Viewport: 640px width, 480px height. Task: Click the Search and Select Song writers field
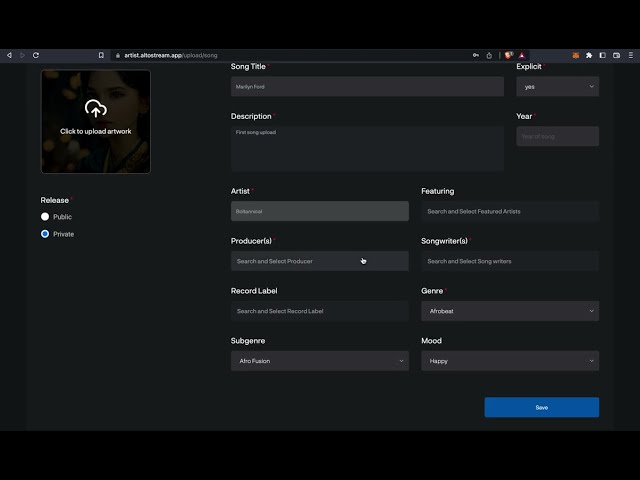(x=510, y=261)
